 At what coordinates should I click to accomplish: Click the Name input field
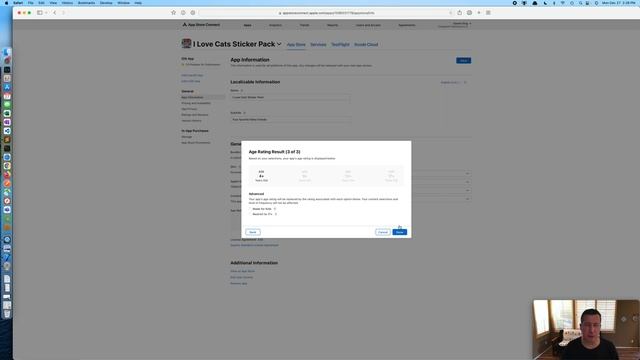coord(290,98)
